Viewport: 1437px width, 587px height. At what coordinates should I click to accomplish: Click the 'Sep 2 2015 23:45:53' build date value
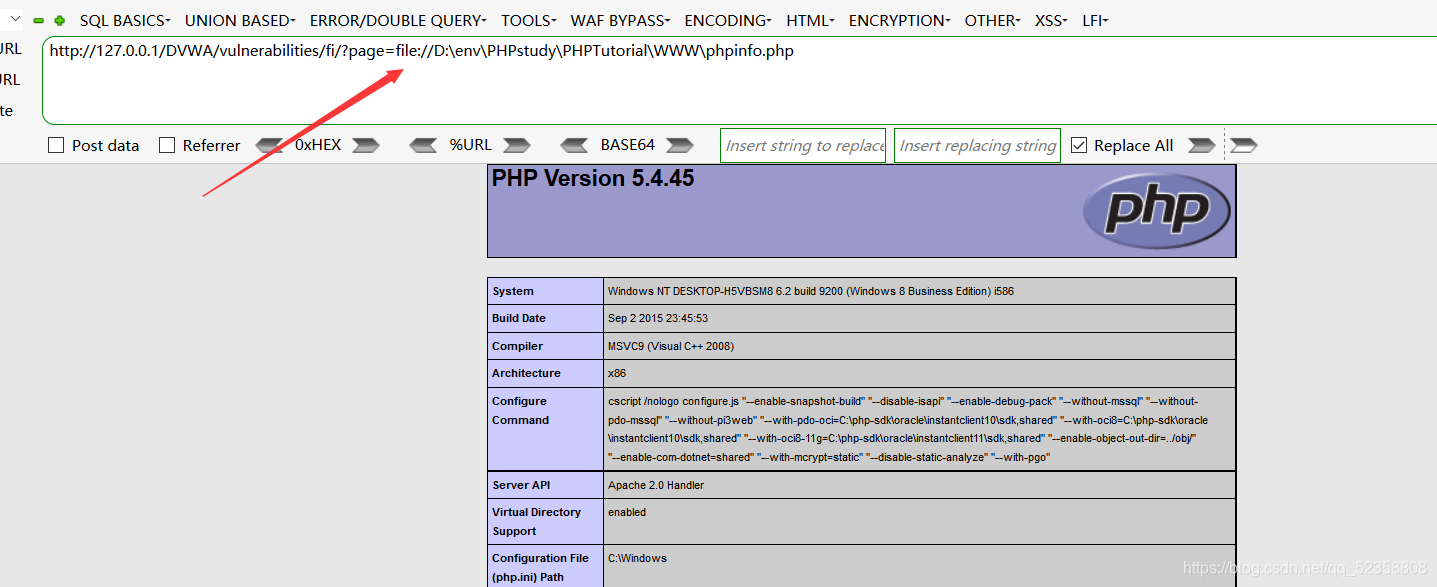(x=658, y=318)
